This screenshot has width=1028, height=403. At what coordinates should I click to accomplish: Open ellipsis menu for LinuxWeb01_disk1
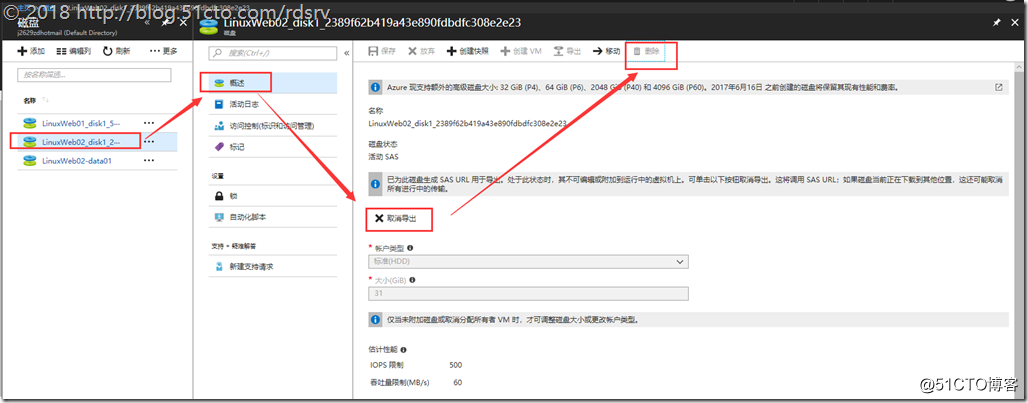[x=149, y=123]
